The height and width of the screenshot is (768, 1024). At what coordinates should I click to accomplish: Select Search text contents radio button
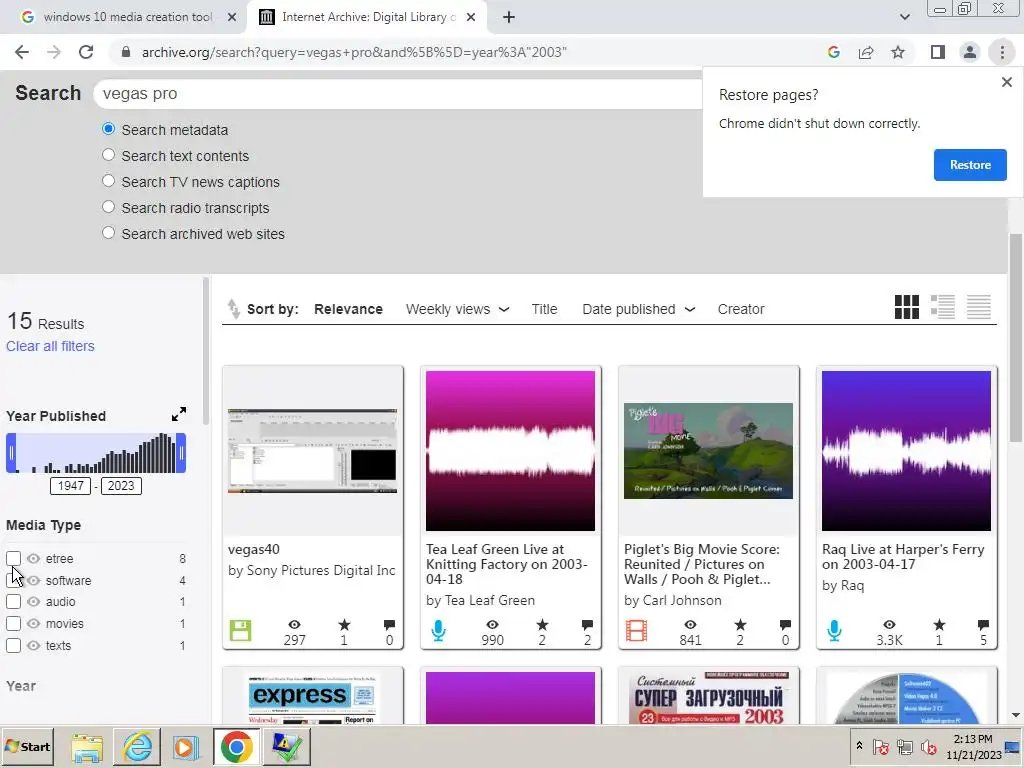click(x=108, y=155)
